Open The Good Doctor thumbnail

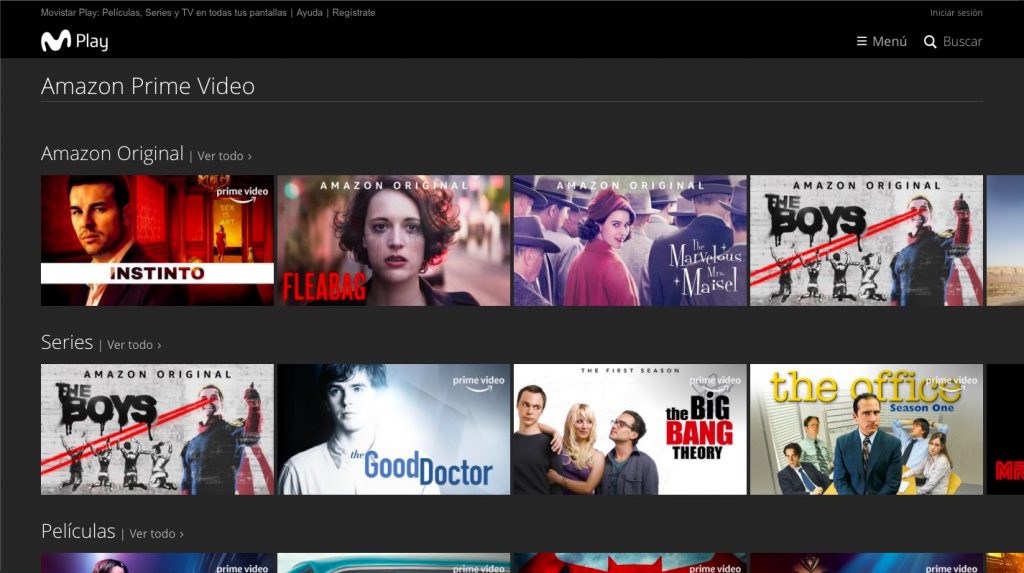394,429
